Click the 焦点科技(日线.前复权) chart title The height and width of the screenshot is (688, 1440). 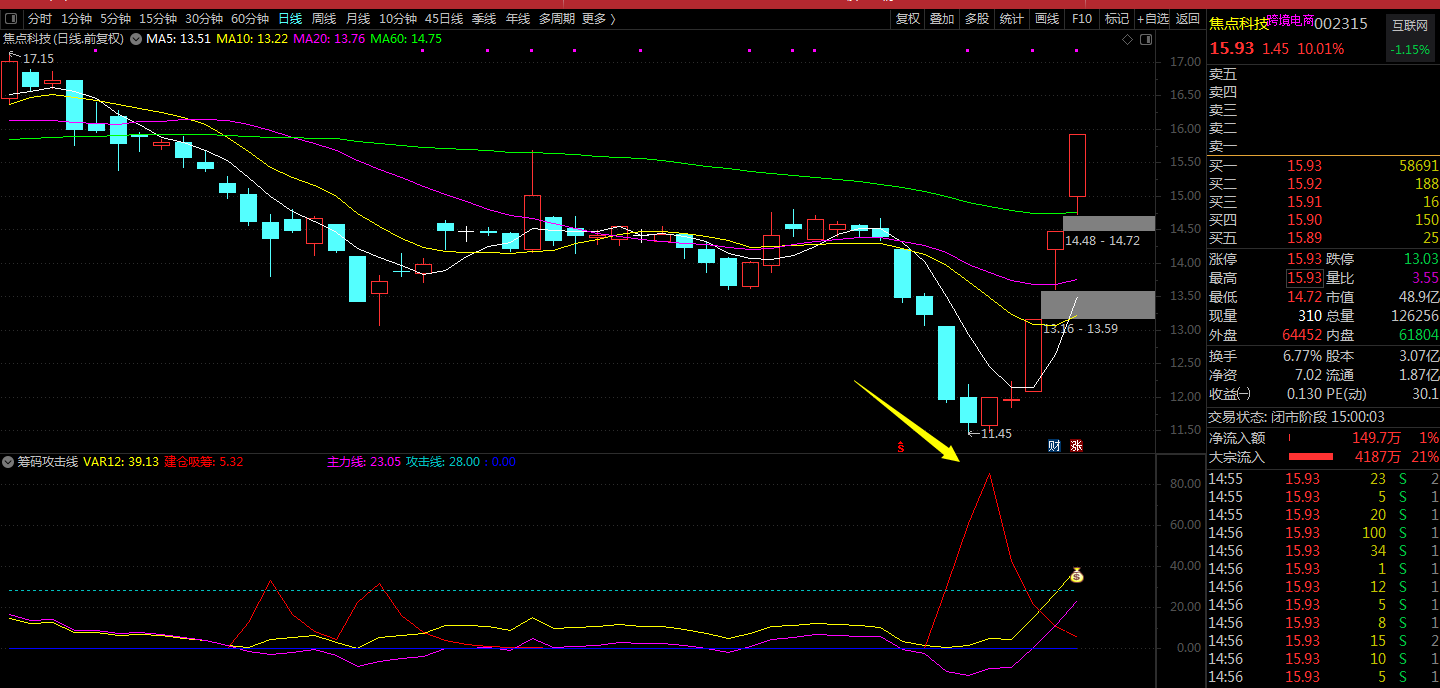[64, 39]
